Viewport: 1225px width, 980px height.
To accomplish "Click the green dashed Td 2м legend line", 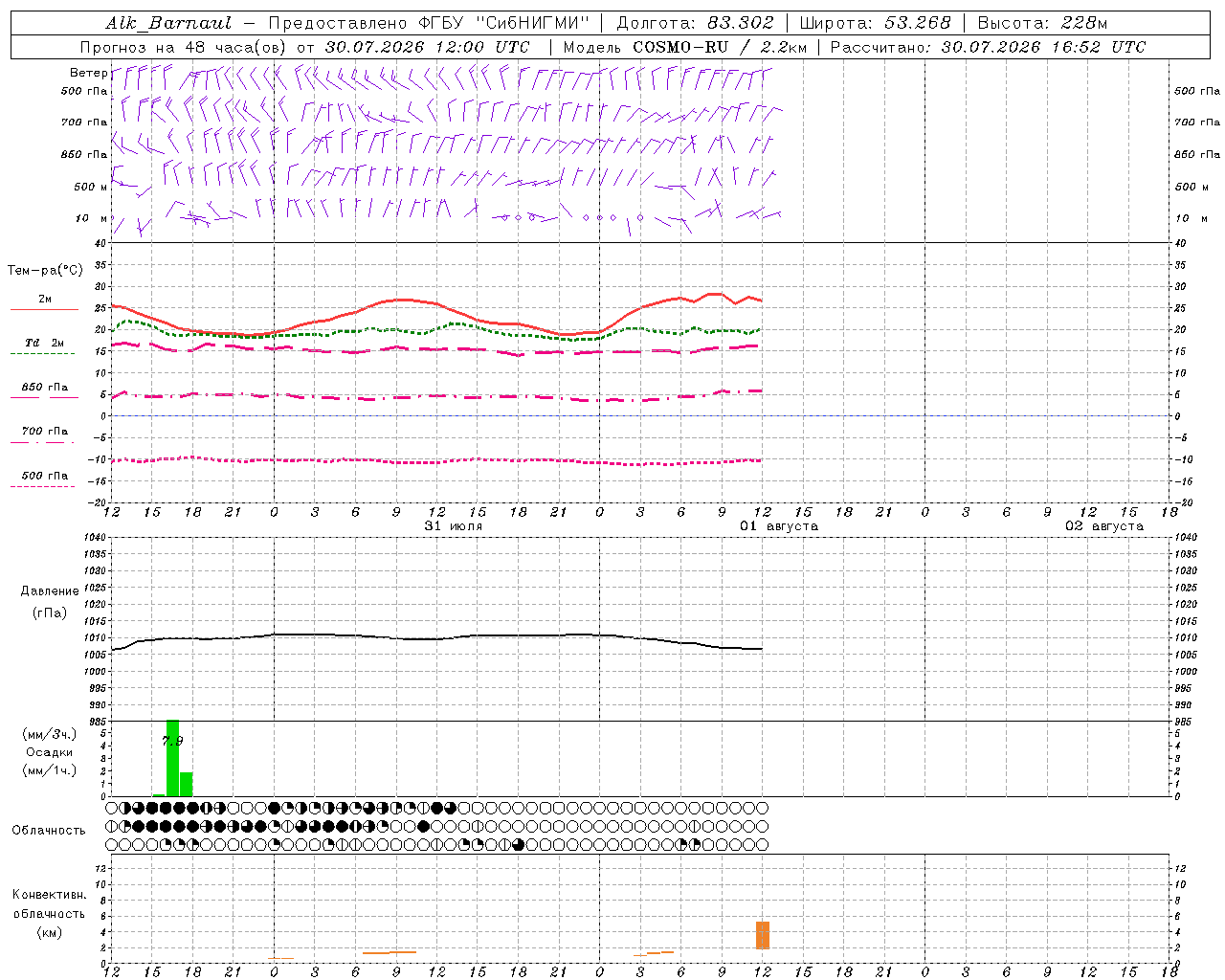I will point(42,353).
